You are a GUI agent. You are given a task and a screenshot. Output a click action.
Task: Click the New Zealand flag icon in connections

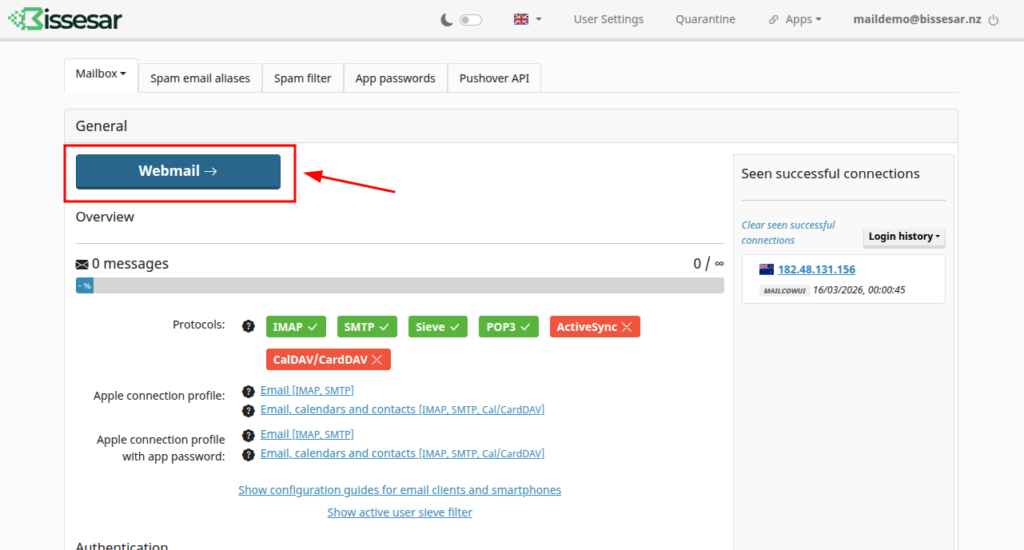coord(767,269)
